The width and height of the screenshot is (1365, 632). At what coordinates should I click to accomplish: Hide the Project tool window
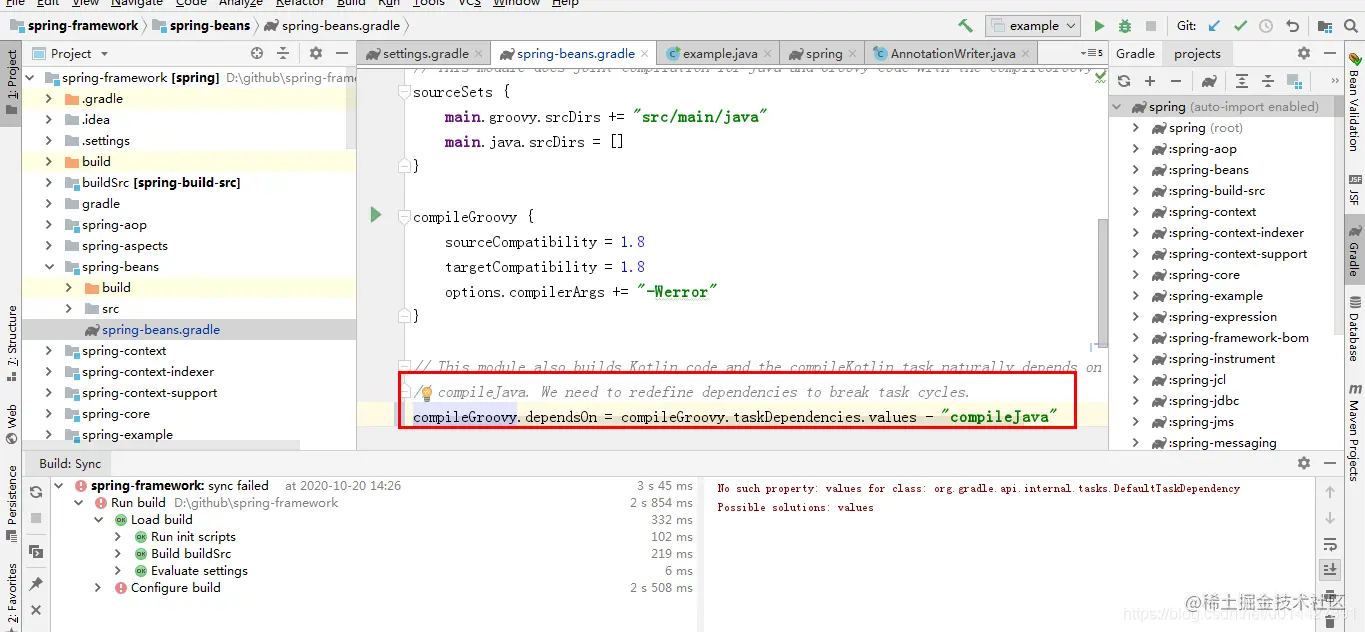342,53
